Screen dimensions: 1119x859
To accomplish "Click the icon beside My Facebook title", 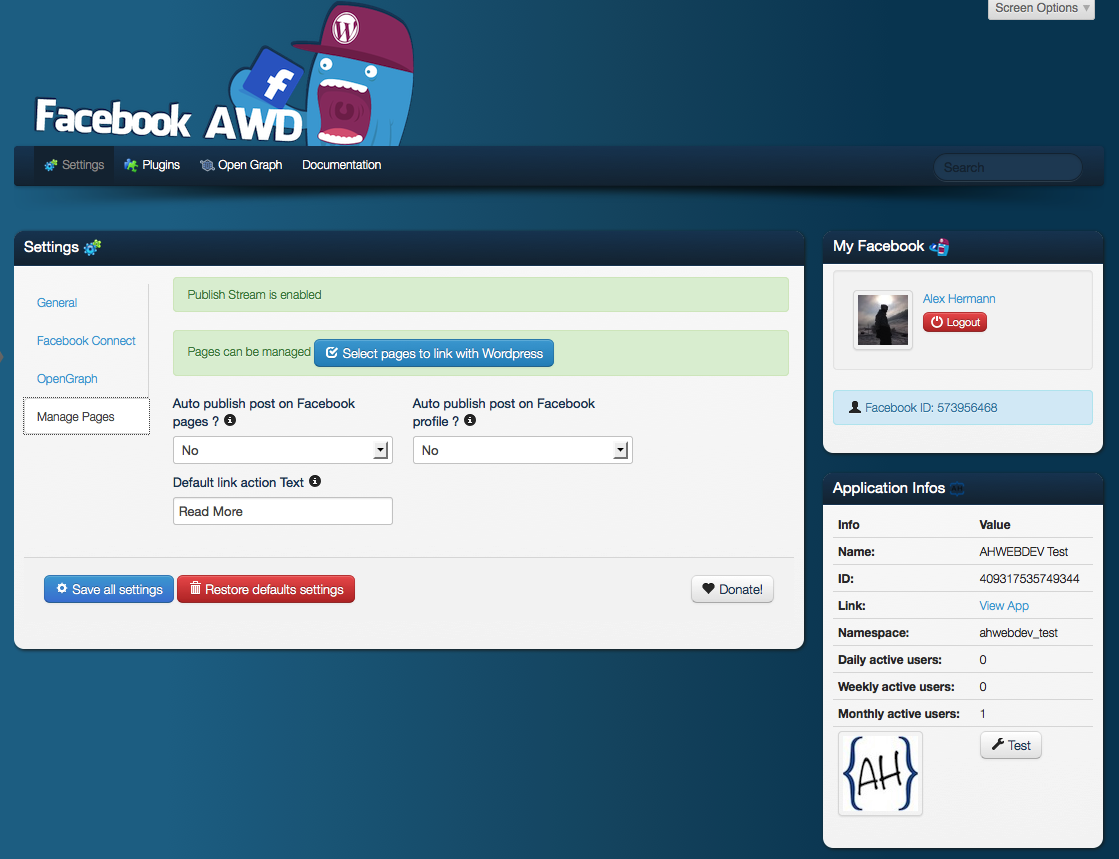I will (x=939, y=246).
